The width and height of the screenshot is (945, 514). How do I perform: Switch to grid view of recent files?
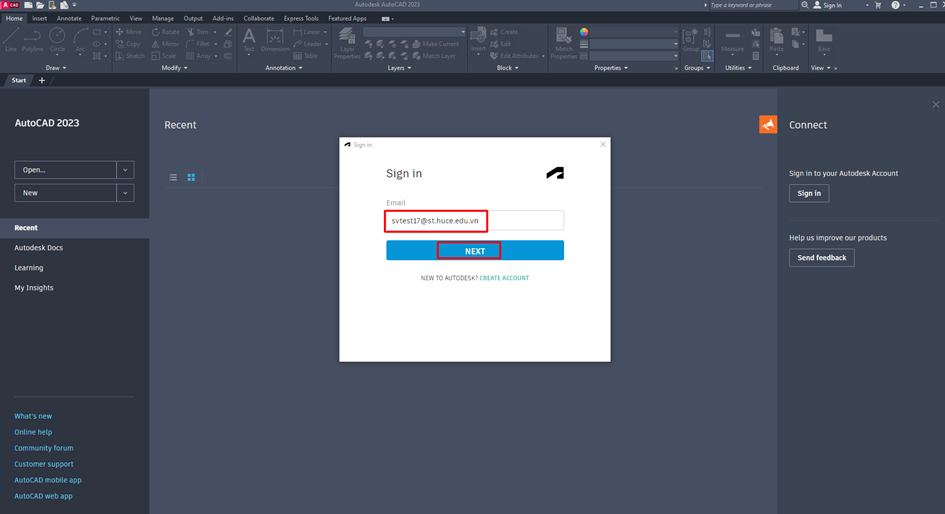(191, 177)
